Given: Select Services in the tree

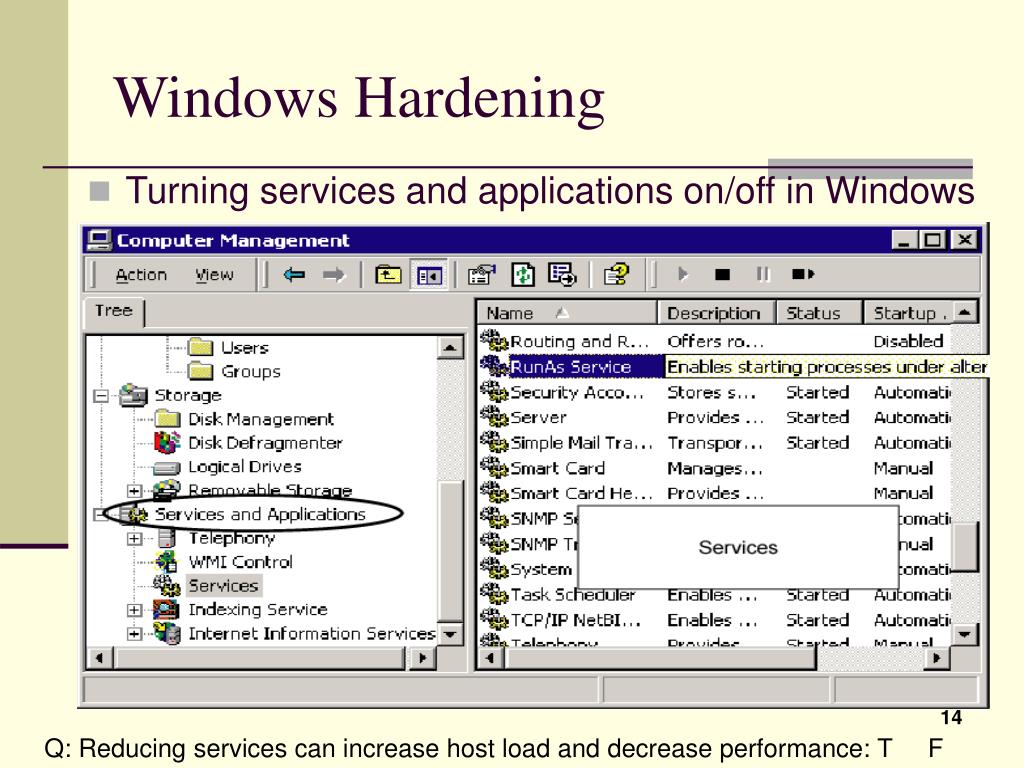Looking at the screenshot, I should (x=223, y=586).
